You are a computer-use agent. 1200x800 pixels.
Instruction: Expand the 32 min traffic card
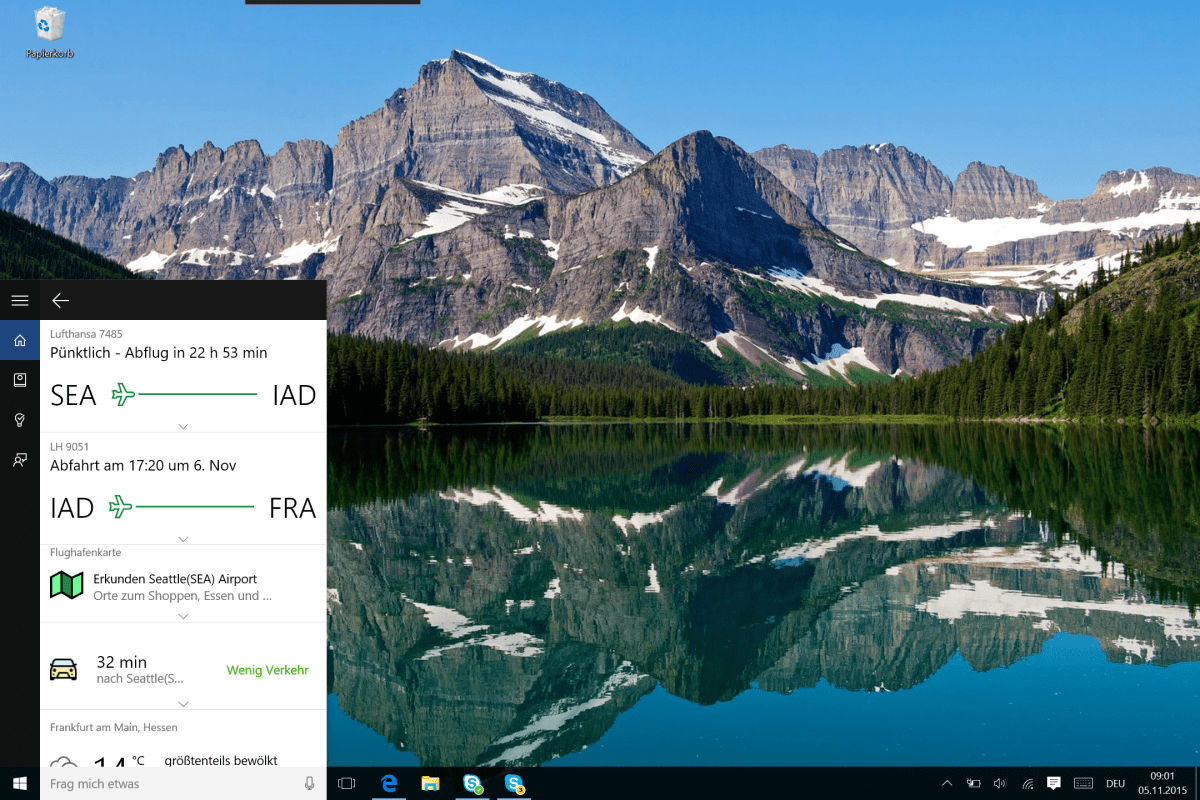[x=183, y=704]
